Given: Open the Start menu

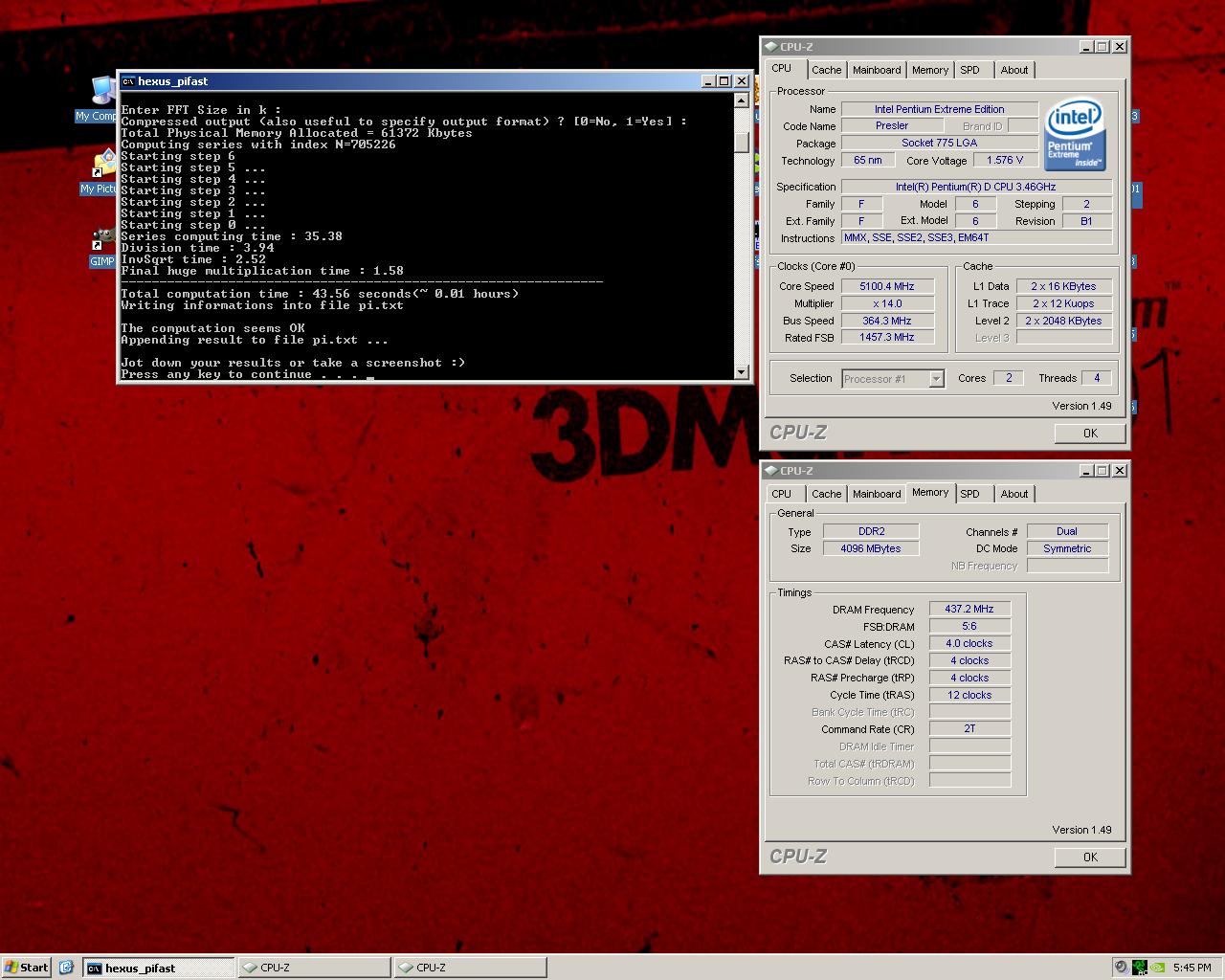Looking at the screenshot, I should pyautogui.click(x=27, y=968).
